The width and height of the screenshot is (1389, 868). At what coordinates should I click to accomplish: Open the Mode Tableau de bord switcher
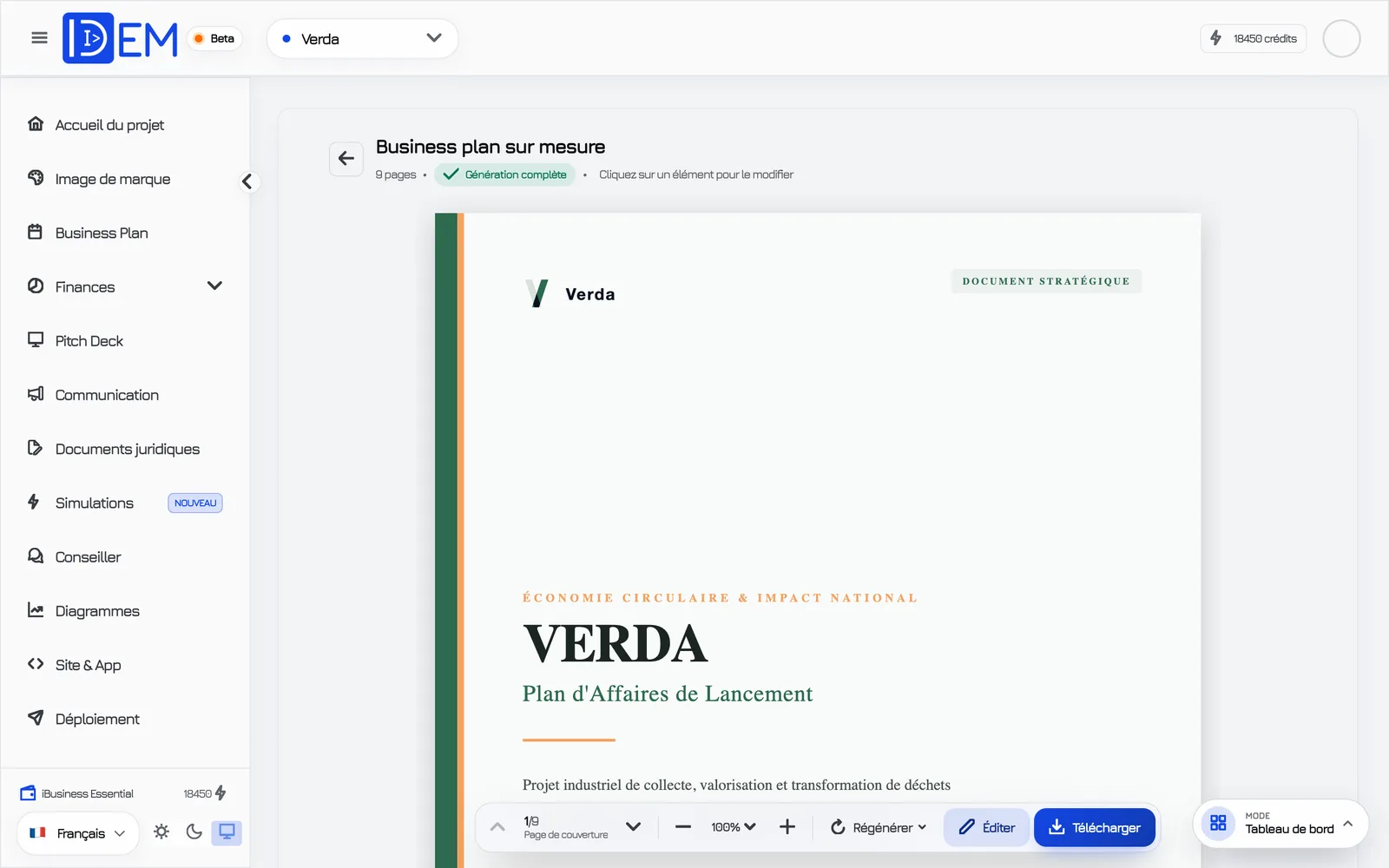click(x=1281, y=823)
